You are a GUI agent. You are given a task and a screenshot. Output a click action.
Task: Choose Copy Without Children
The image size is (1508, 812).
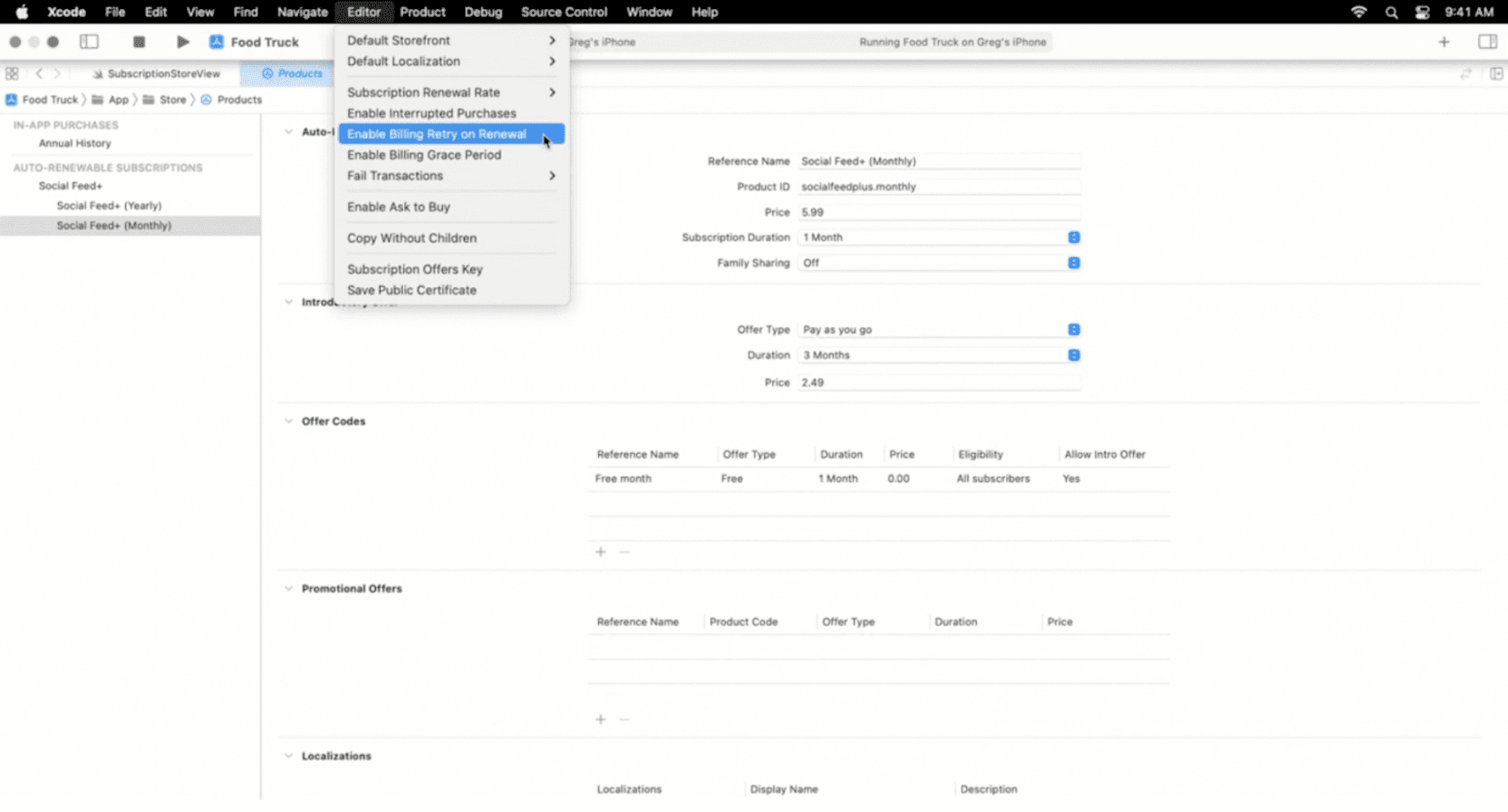click(x=451, y=238)
